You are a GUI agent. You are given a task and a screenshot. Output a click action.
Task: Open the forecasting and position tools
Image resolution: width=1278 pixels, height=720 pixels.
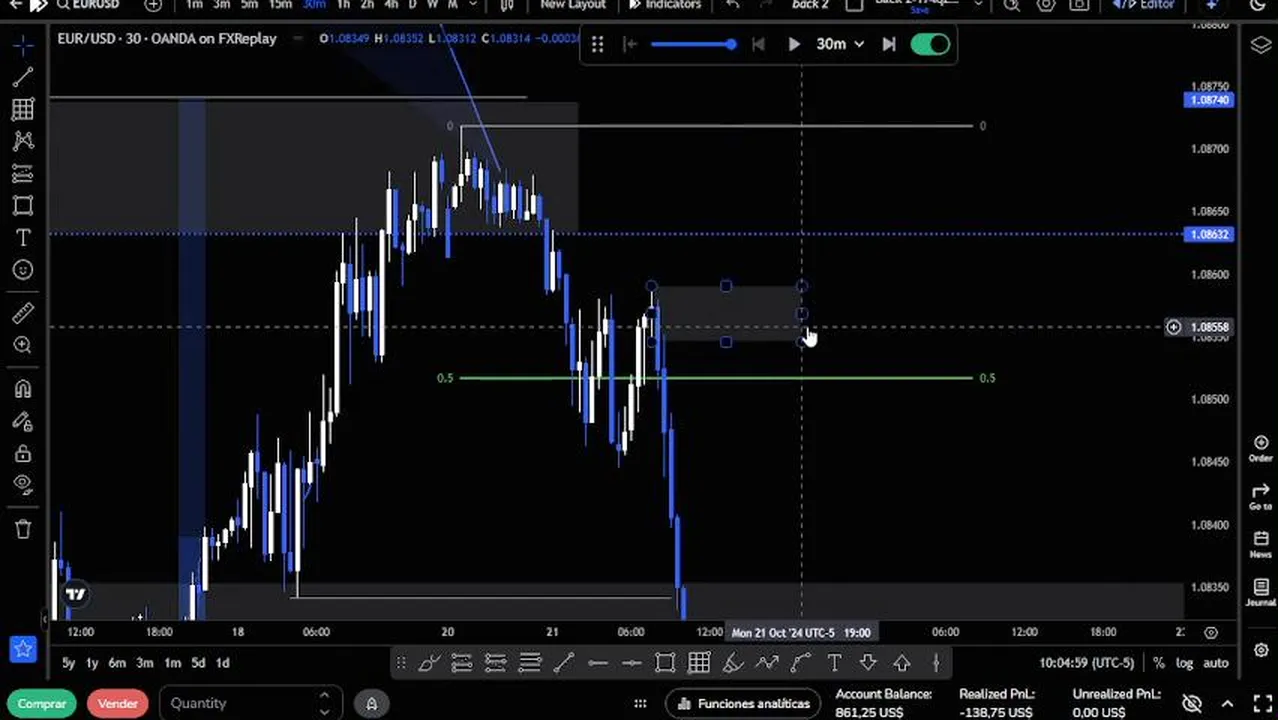[x=23, y=174]
